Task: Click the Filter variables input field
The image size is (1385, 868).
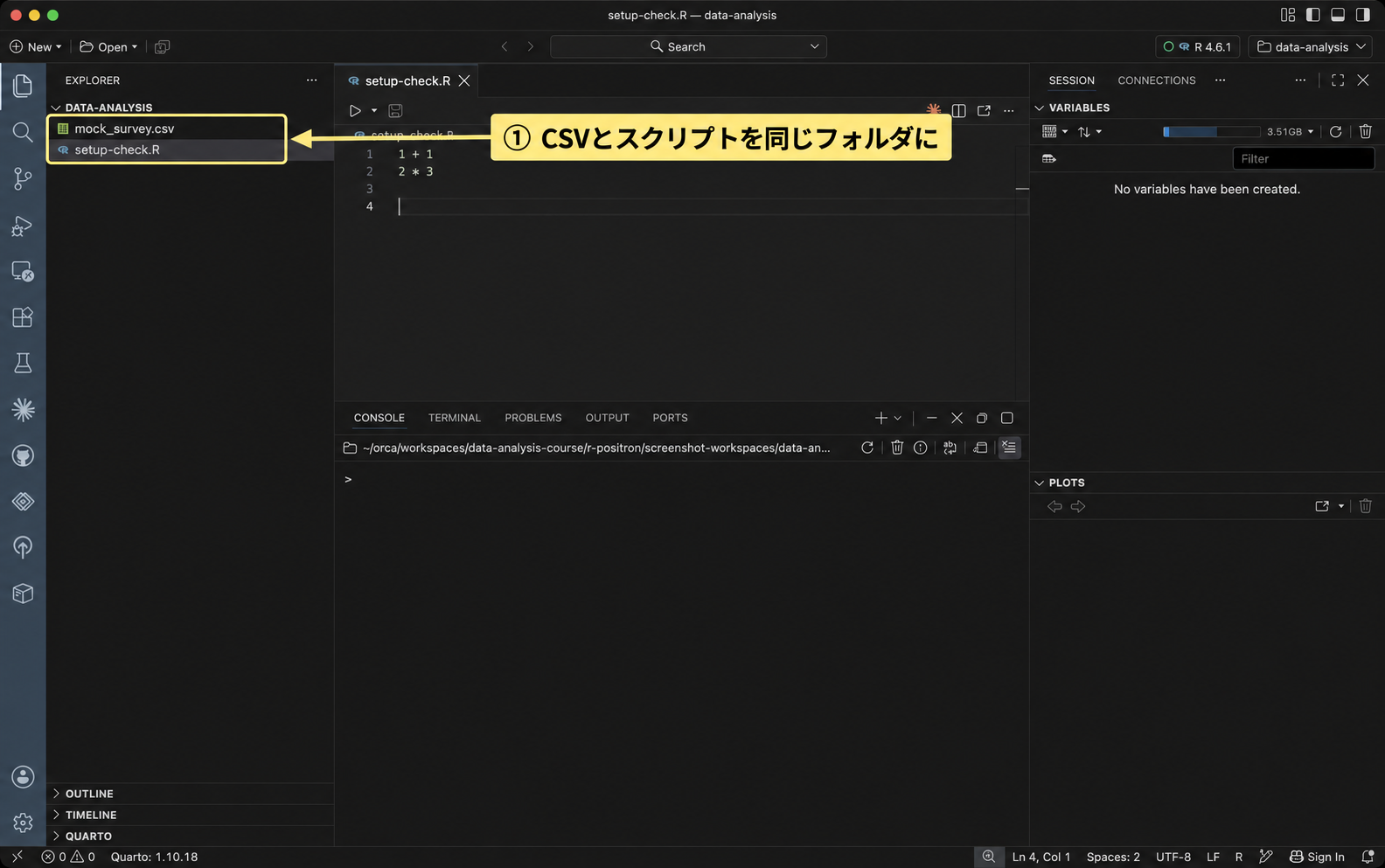Action: pyautogui.click(x=1303, y=159)
